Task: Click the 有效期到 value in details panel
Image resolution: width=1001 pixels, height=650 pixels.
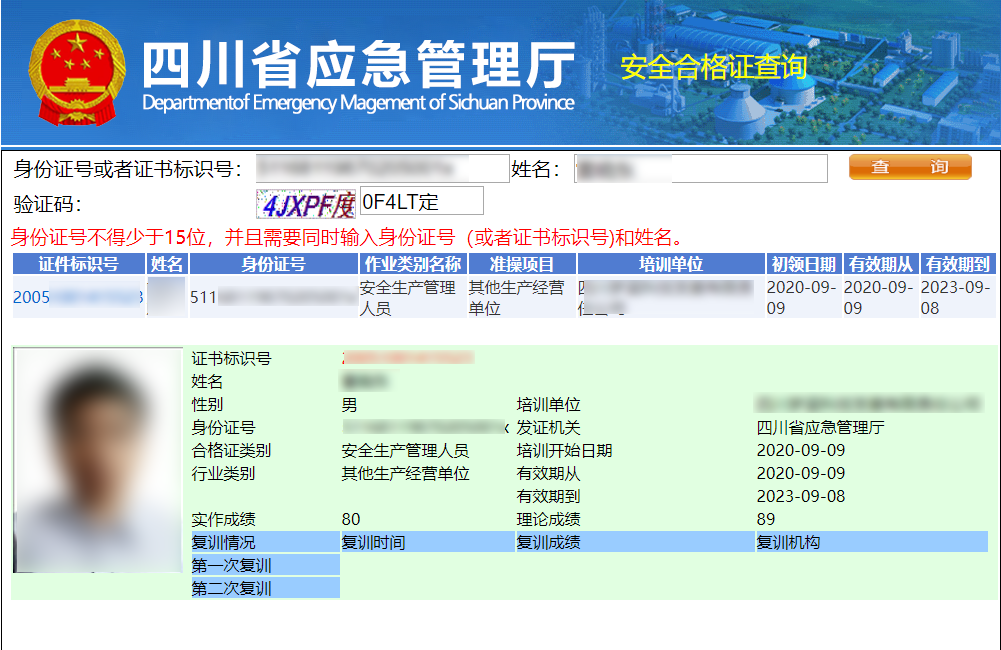Action: [x=801, y=496]
